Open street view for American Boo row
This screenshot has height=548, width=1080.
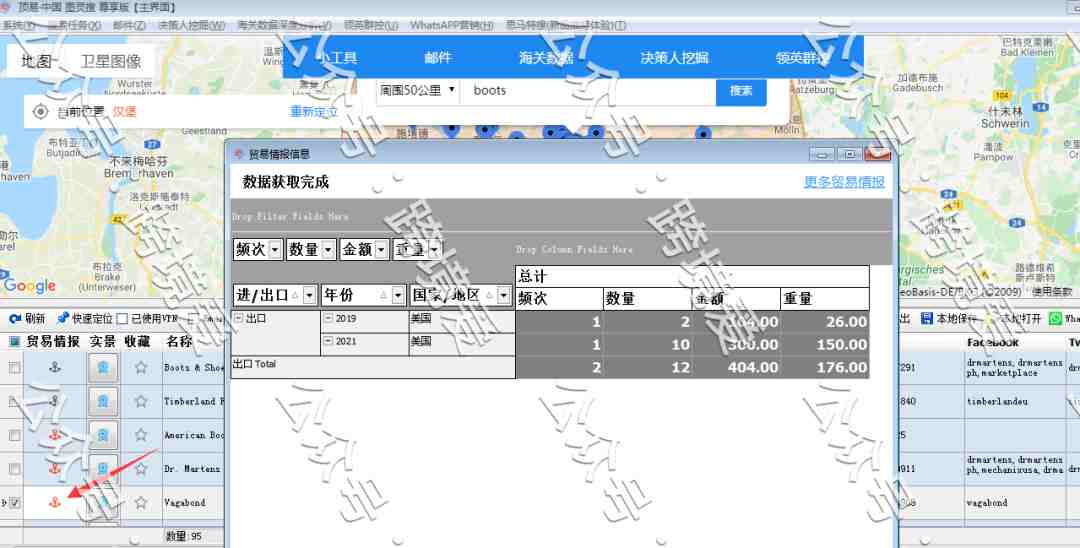click(x=103, y=435)
